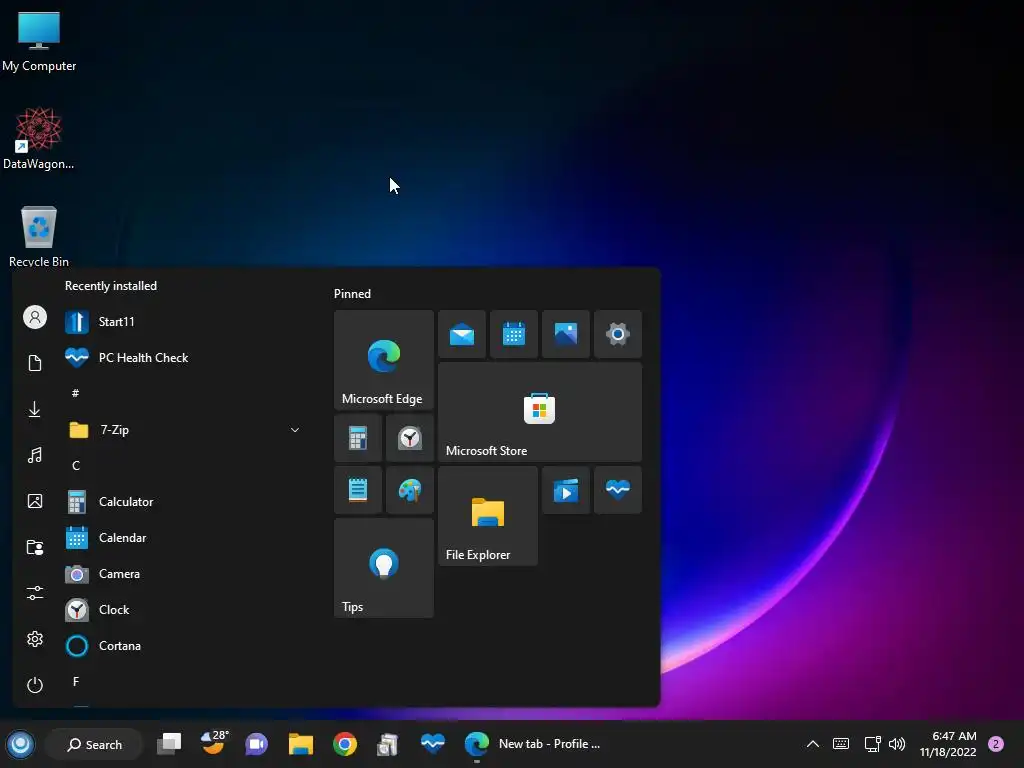
Task: Click the Start button on the taskbar
Action: [20, 744]
